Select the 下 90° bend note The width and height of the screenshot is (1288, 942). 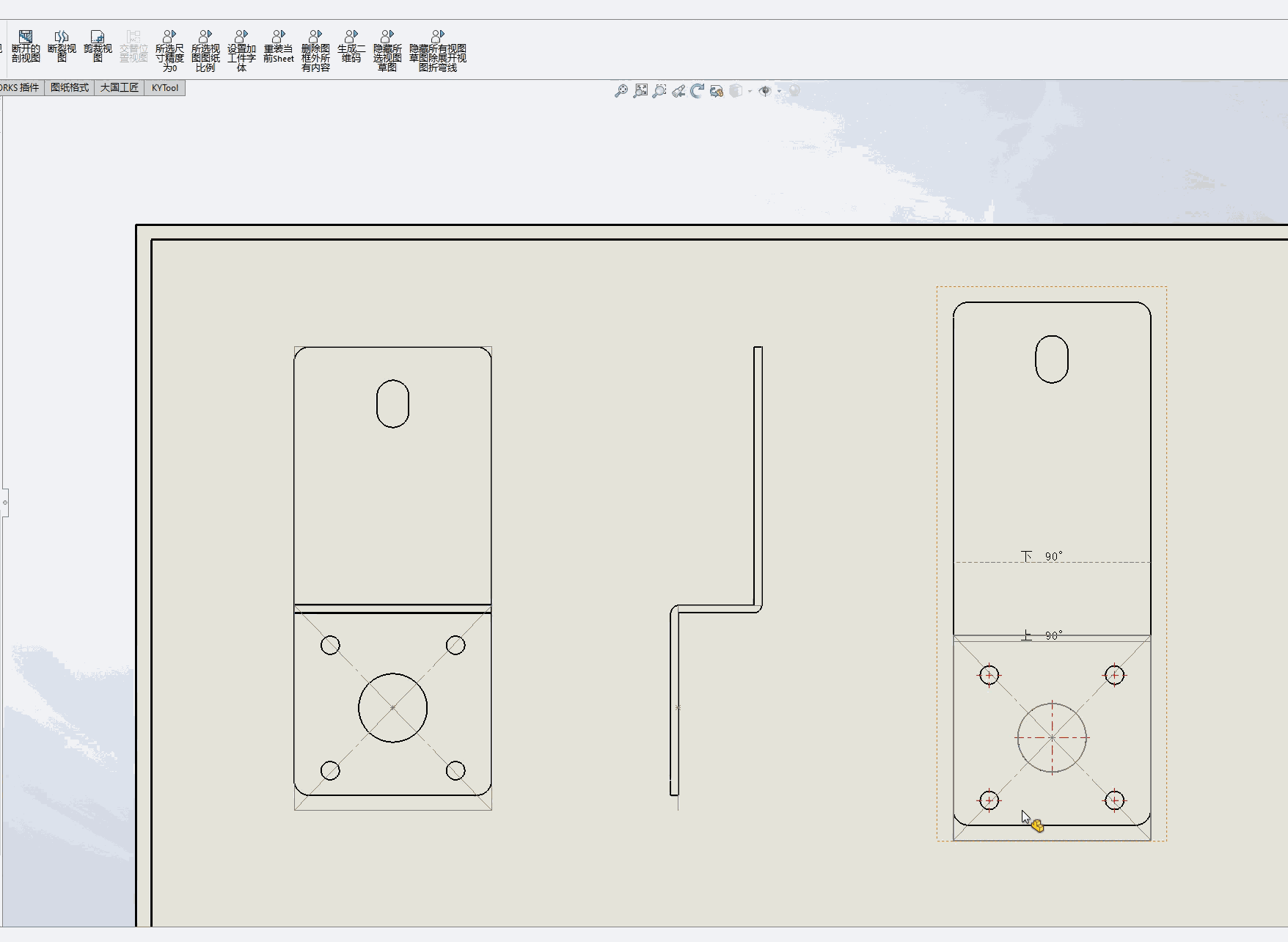tap(1042, 556)
